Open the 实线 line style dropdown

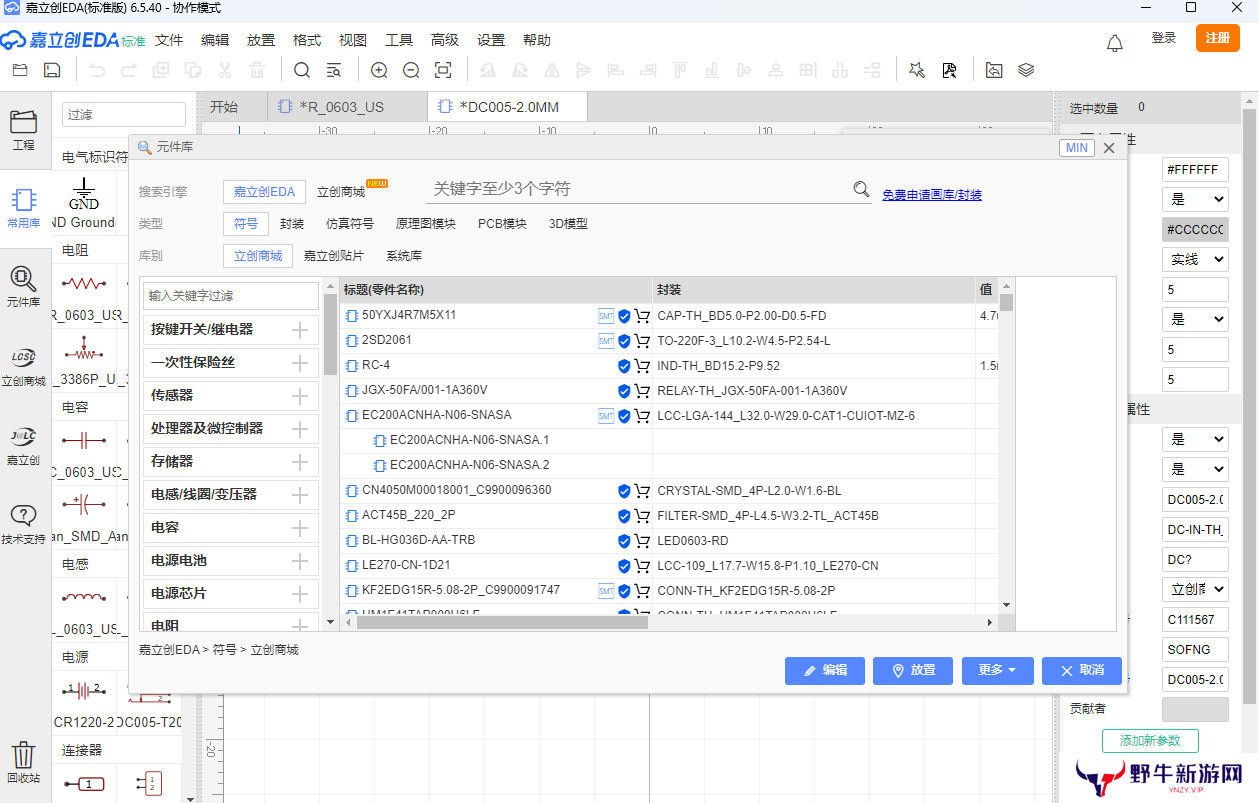(x=1195, y=259)
